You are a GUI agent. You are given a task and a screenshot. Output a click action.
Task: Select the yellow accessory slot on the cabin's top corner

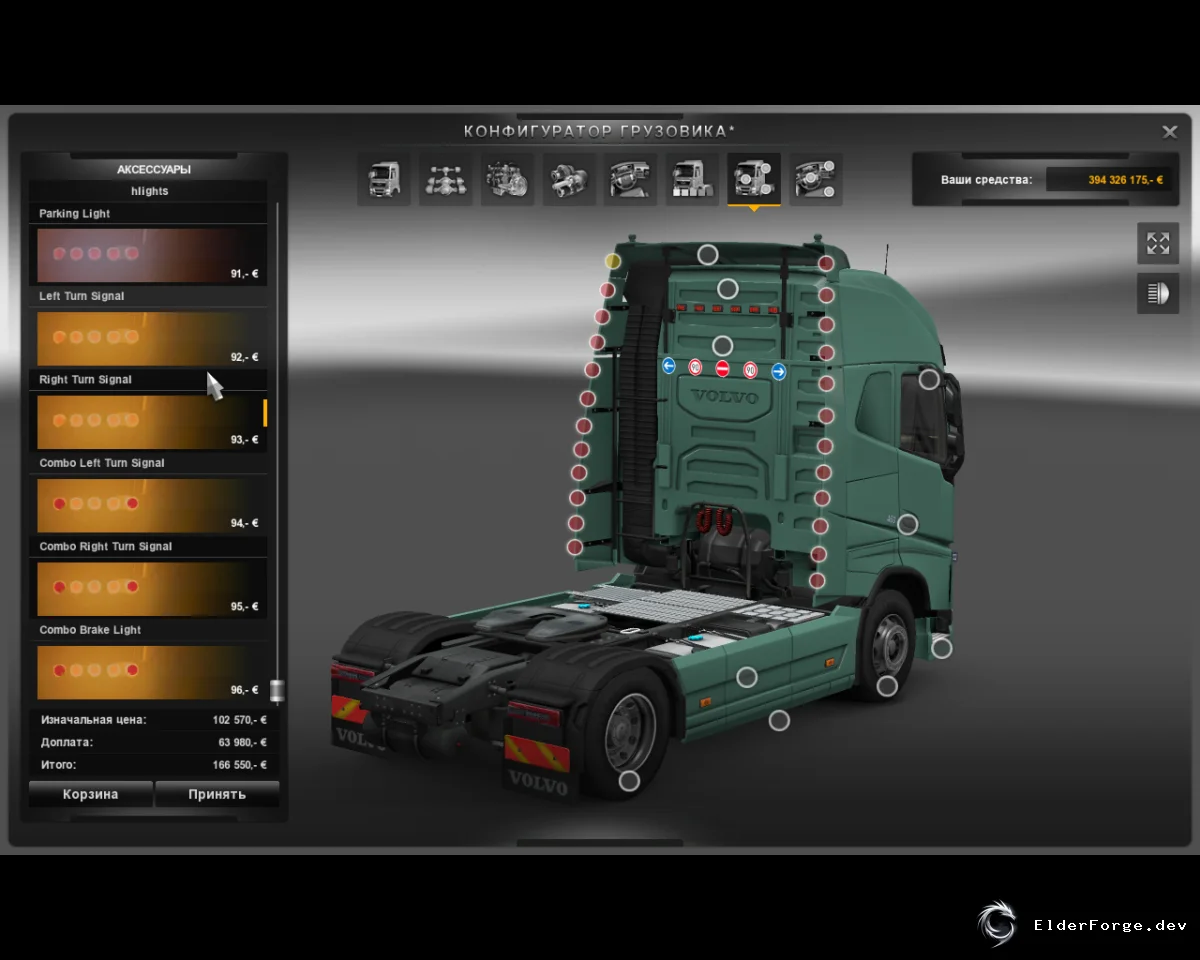tap(613, 261)
